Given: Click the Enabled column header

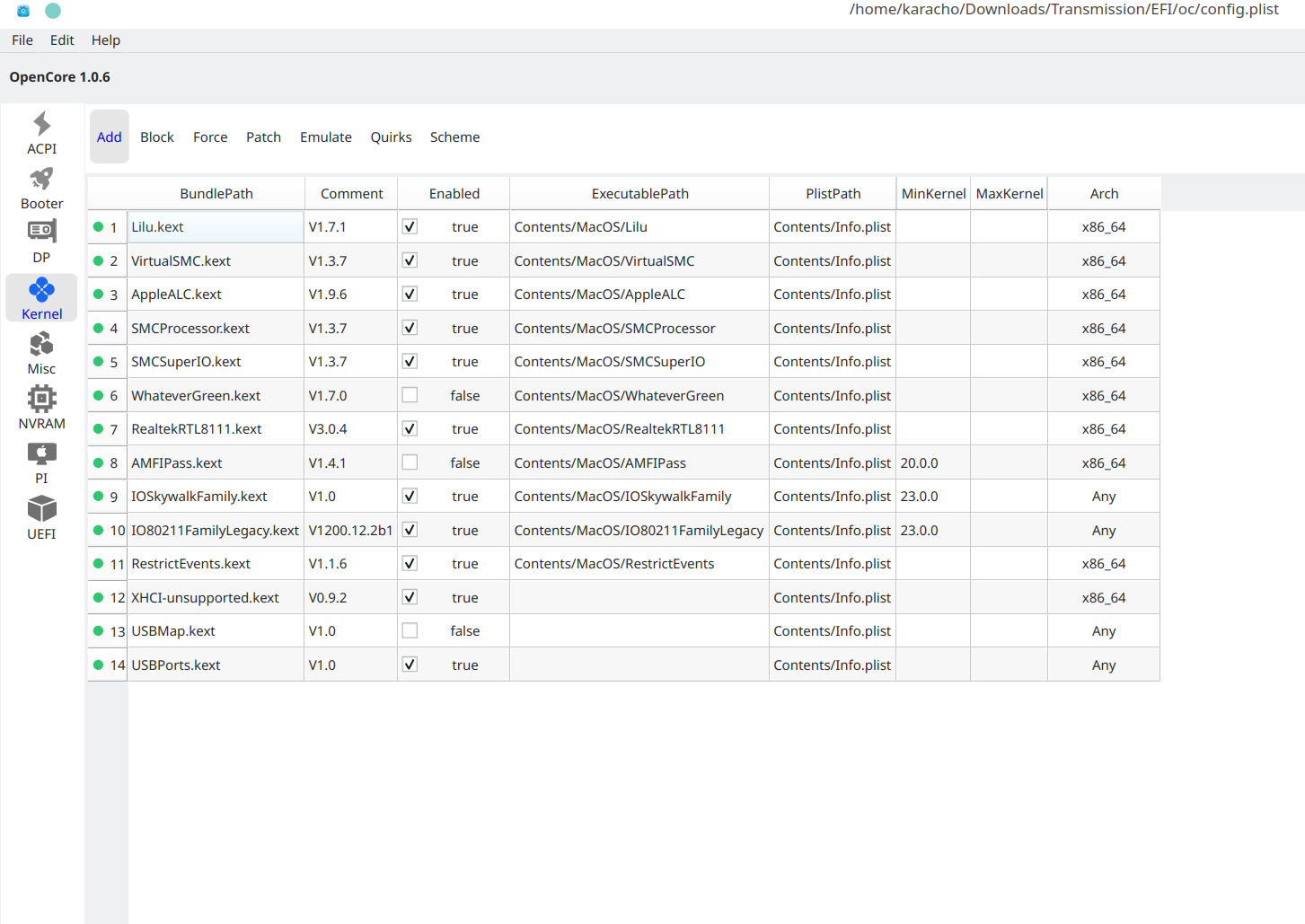Looking at the screenshot, I should 454,194.
